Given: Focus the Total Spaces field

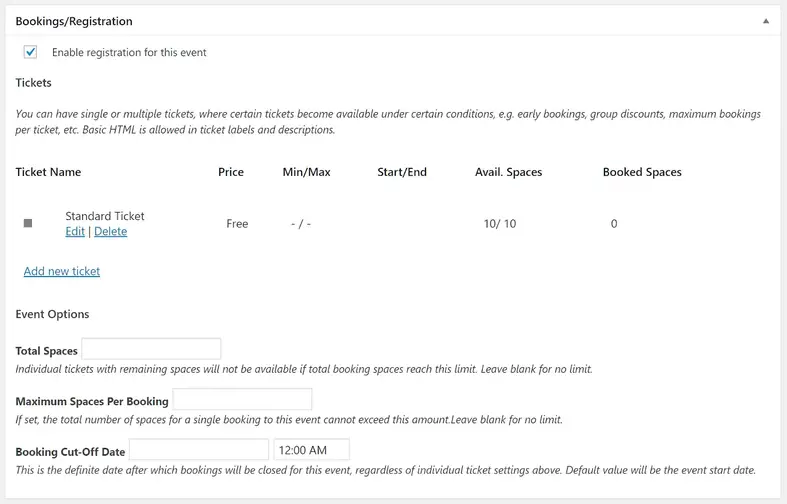Looking at the screenshot, I should [x=151, y=349].
